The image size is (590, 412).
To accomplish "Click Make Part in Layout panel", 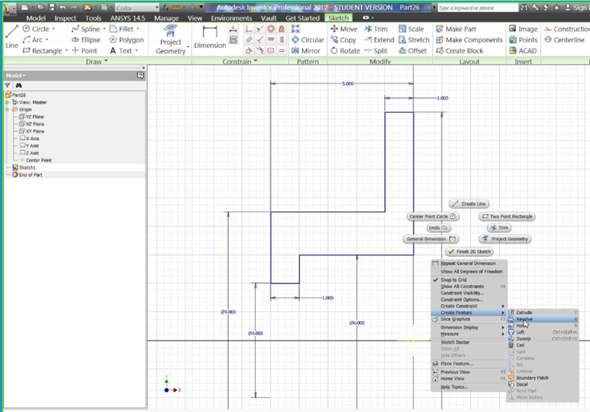I will click(x=456, y=29).
